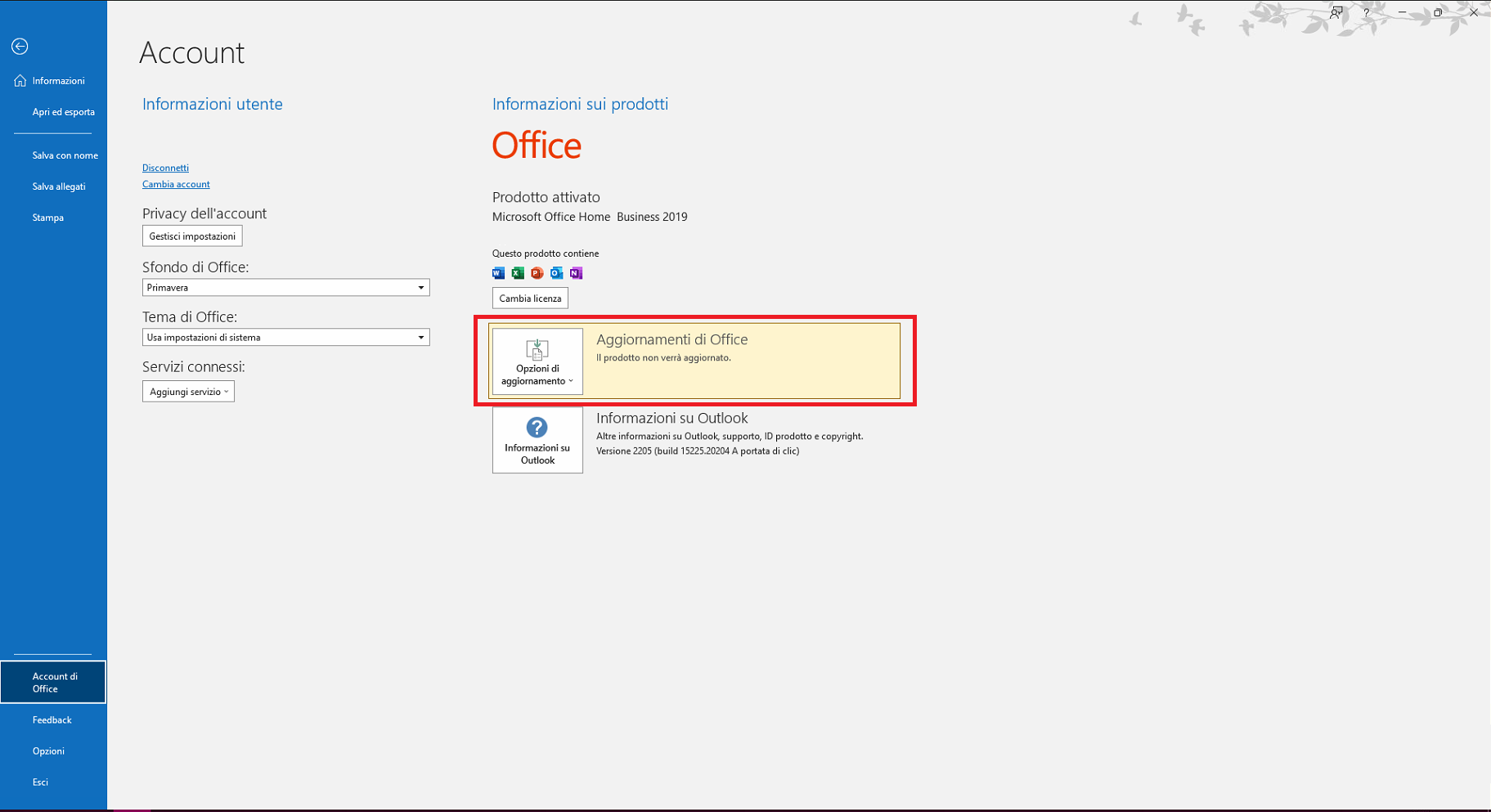The height and width of the screenshot is (812, 1491).
Task: Click 'Il prodotto non verrà aggiornato.' text
Action: coord(663,358)
